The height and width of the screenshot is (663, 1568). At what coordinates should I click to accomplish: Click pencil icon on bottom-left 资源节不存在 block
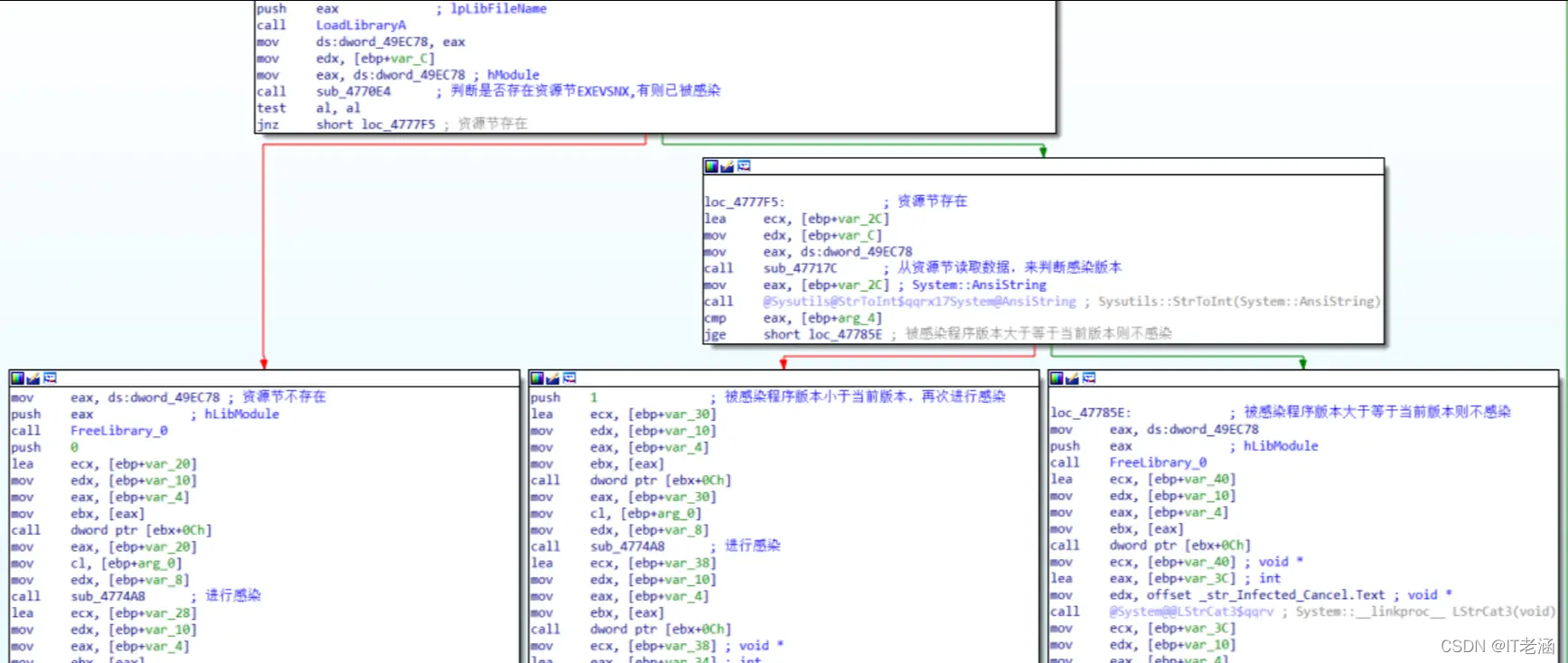click(x=33, y=378)
